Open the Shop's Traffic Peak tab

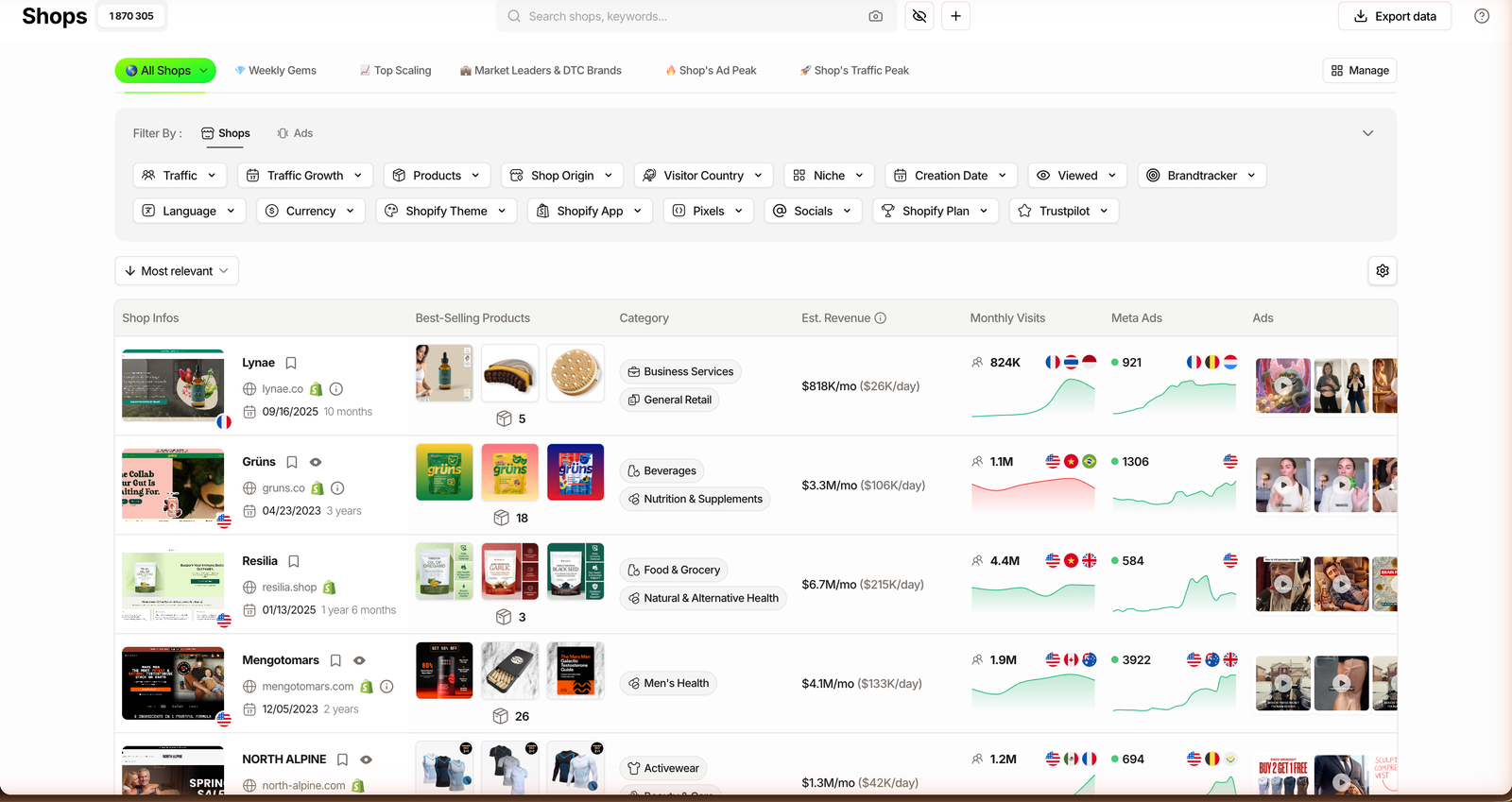[854, 71]
